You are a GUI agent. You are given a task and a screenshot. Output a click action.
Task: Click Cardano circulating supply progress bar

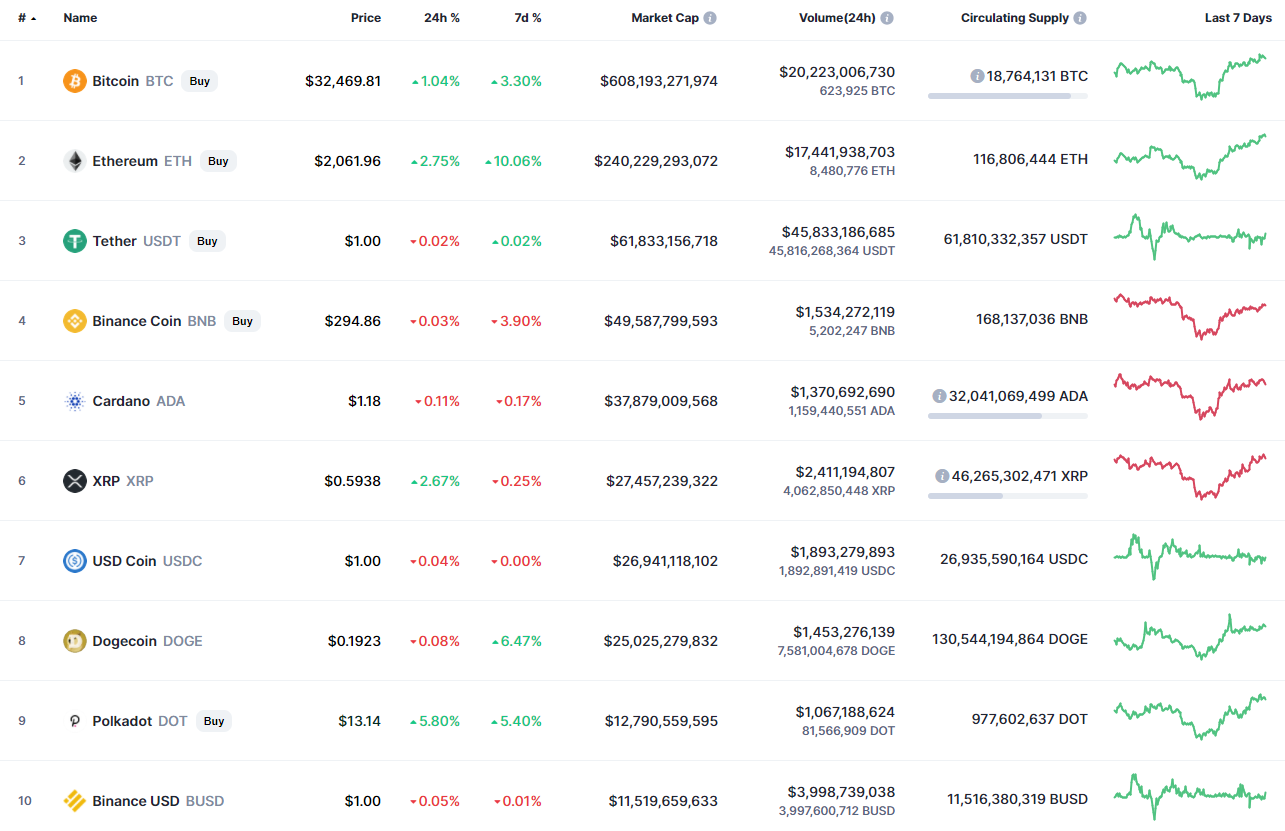pos(1008,416)
